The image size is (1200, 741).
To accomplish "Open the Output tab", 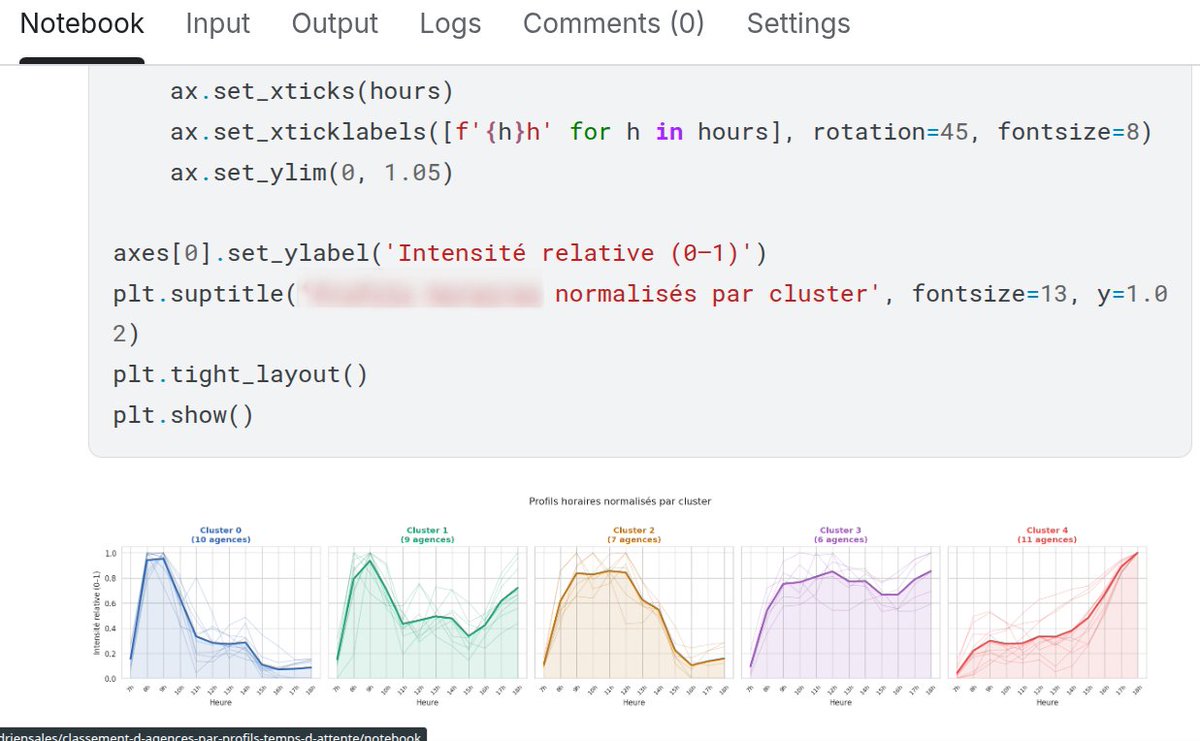I will 335,24.
